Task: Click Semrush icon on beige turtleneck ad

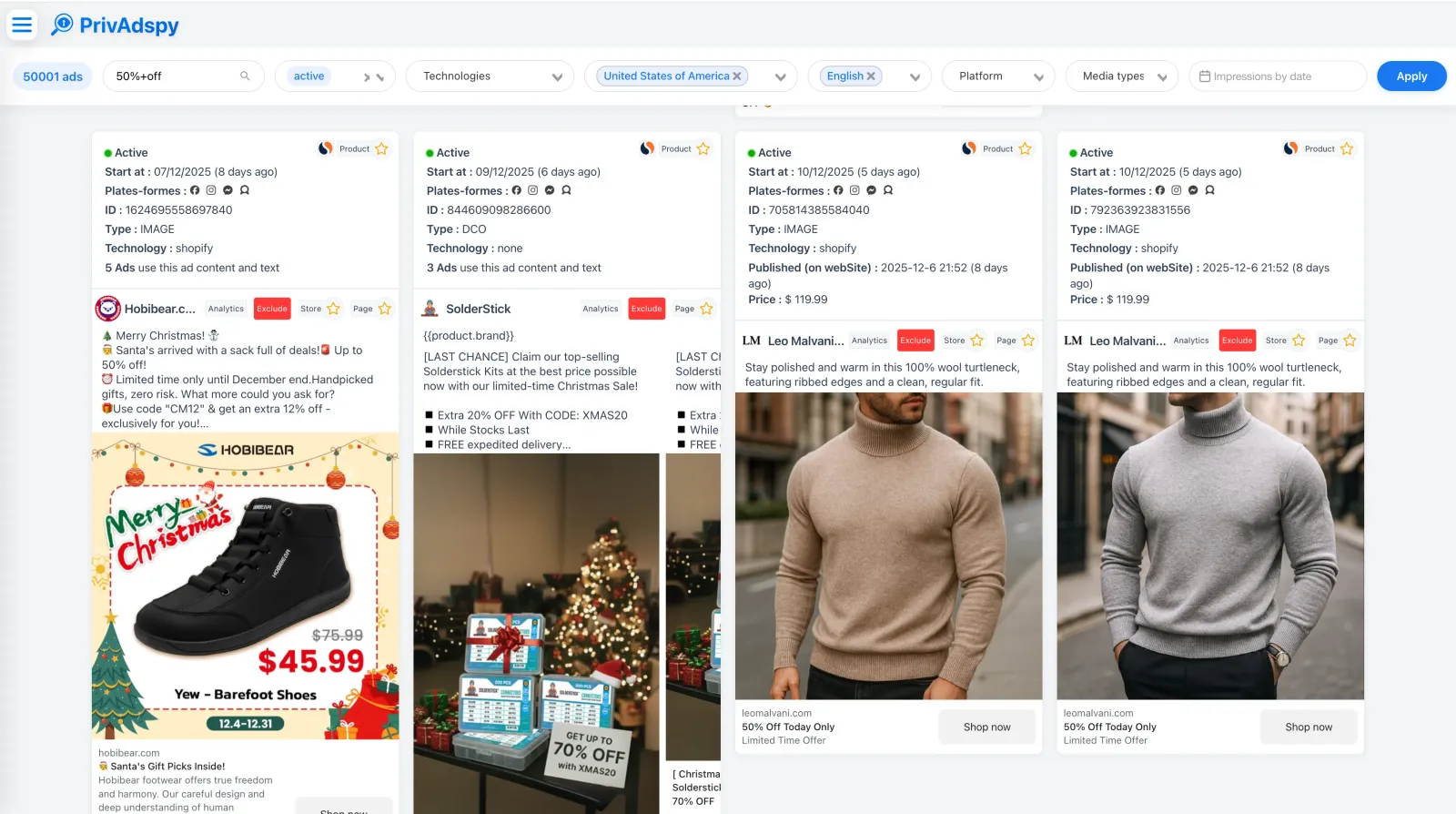Action: pyautogui.click(x=969, y=148)
